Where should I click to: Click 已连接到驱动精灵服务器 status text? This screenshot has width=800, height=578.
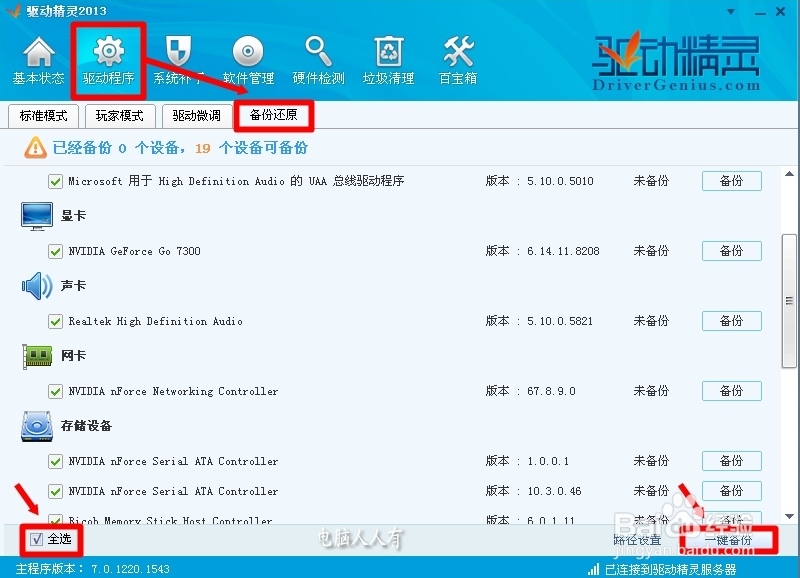pos(670,569)
